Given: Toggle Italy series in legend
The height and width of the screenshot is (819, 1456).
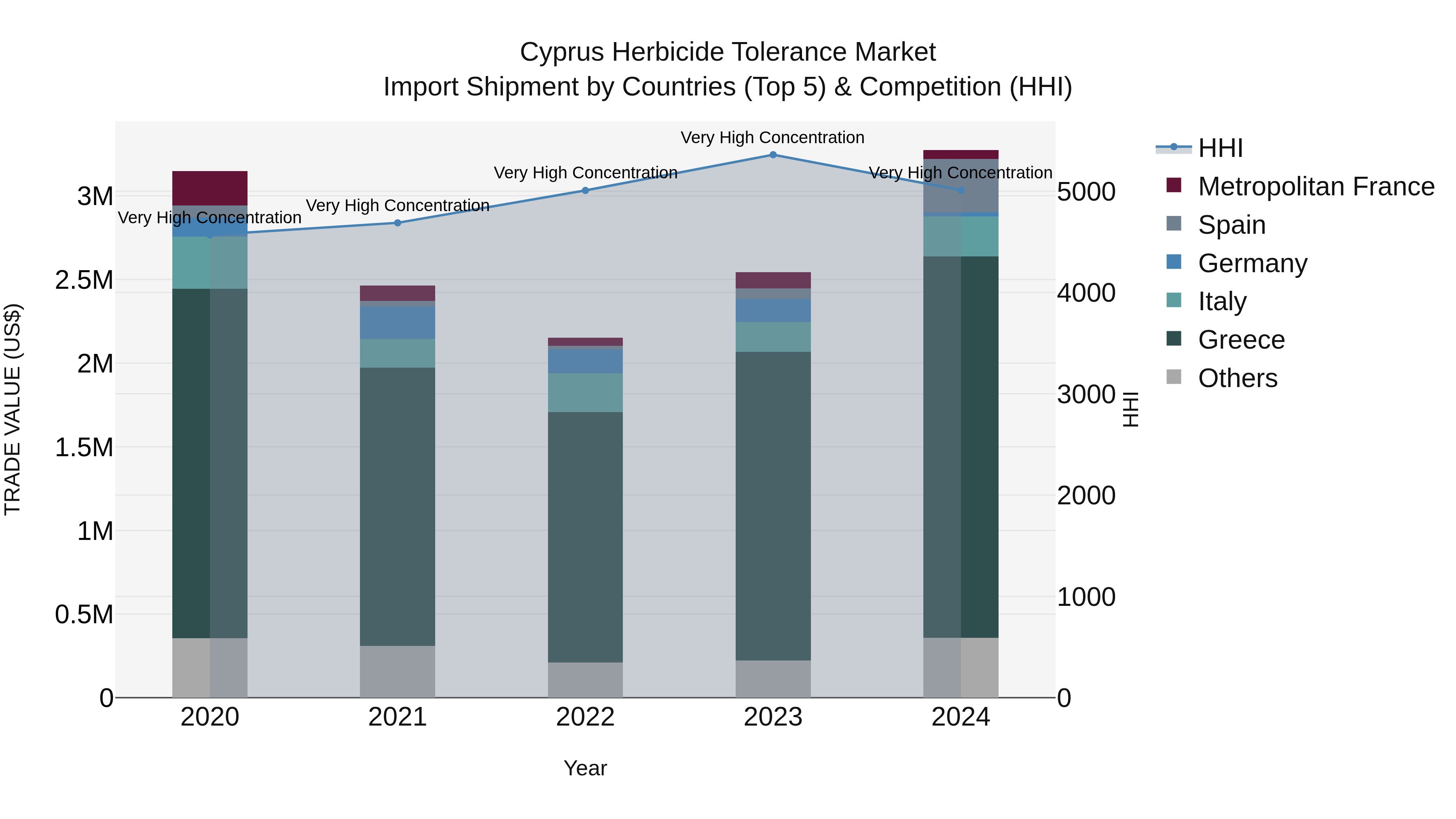Looking at the screenshot, I should (1206, 301).
